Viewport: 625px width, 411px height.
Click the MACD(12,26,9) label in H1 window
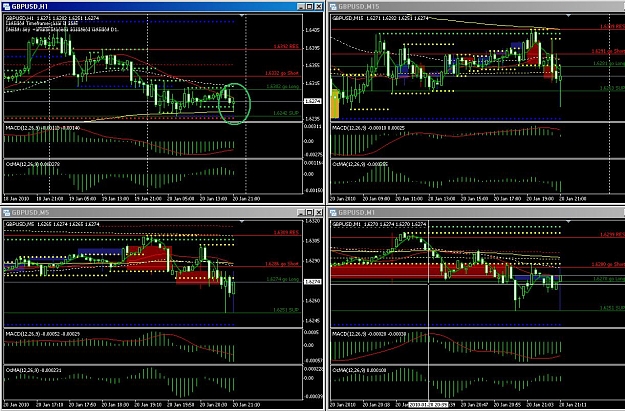(24, 128)
